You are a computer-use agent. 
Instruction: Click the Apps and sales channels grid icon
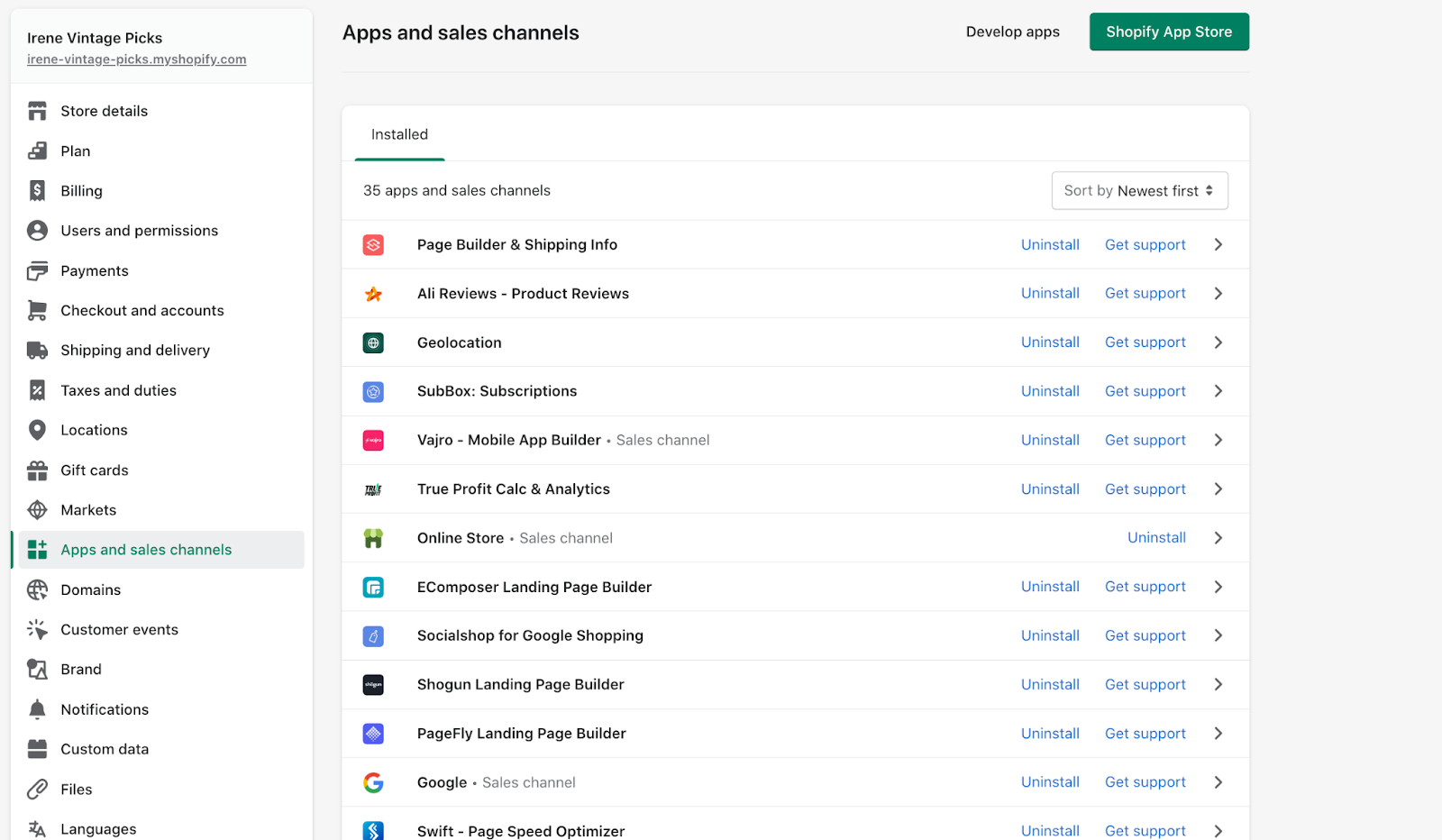pos(37,550)
